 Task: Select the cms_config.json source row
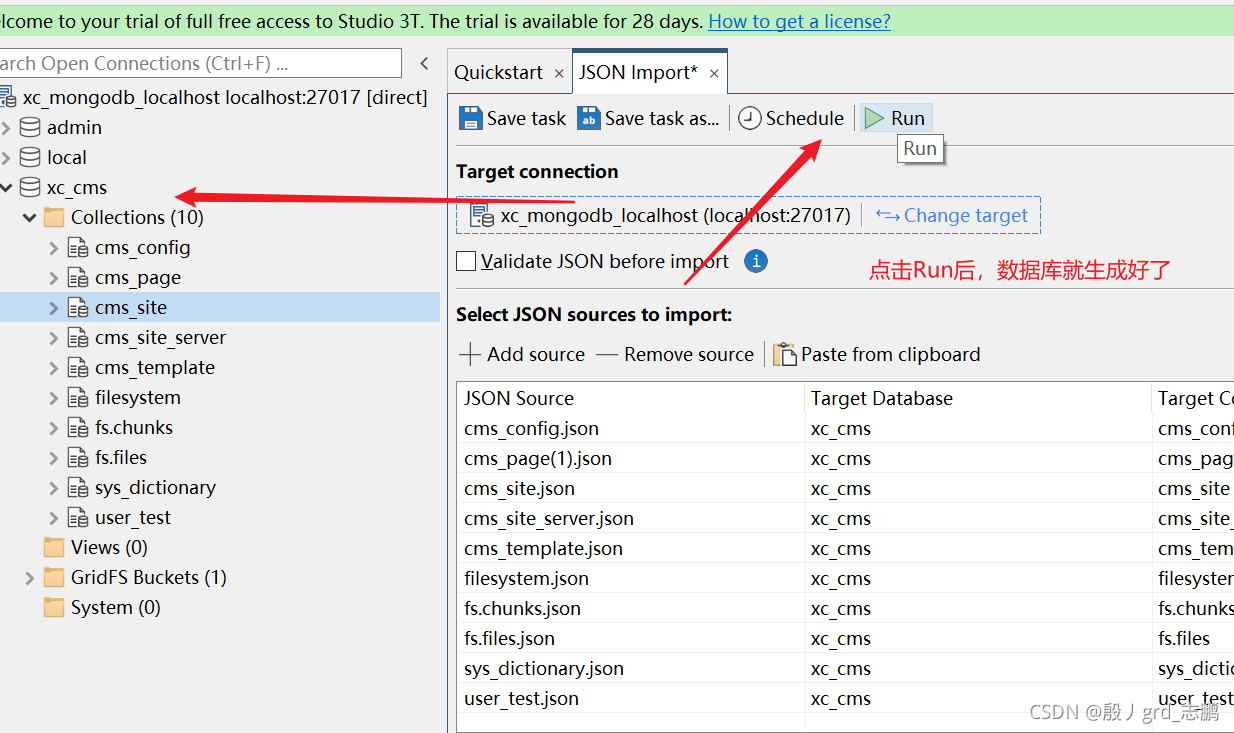click(x=845, y=428)
